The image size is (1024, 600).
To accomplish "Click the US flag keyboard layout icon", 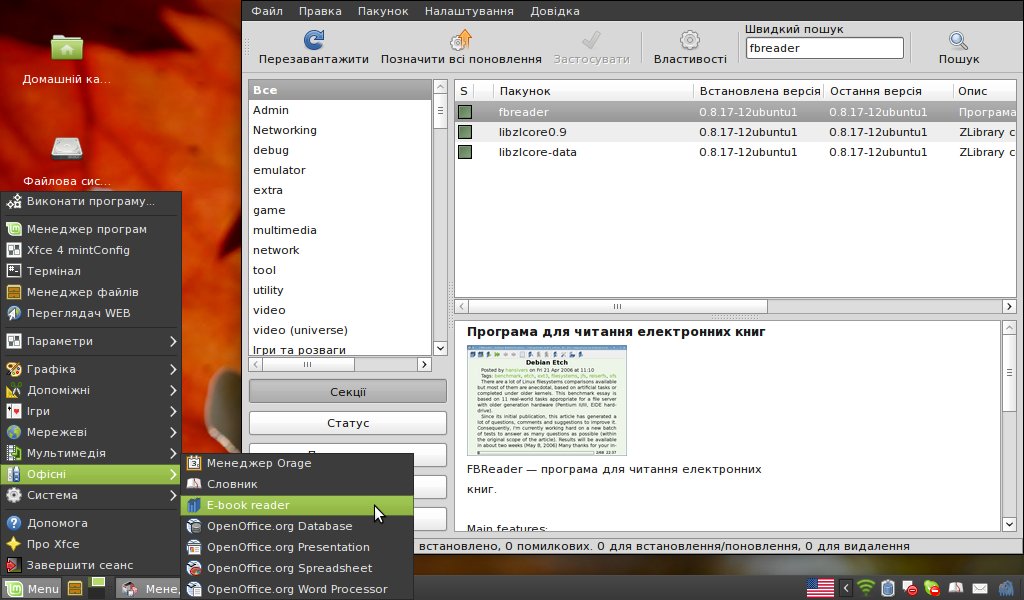I will click(820, 588).
